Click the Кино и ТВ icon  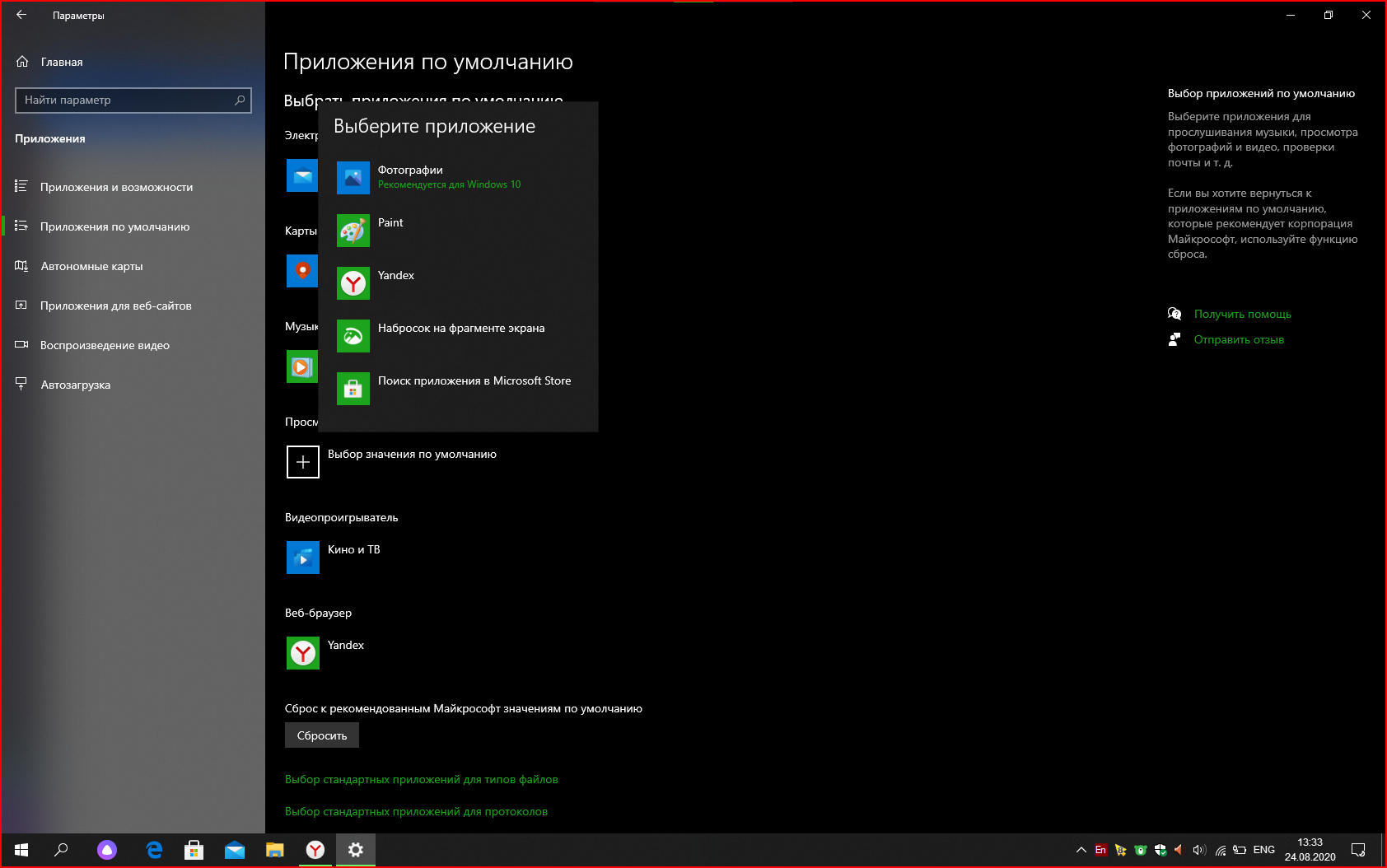[303, 558]
